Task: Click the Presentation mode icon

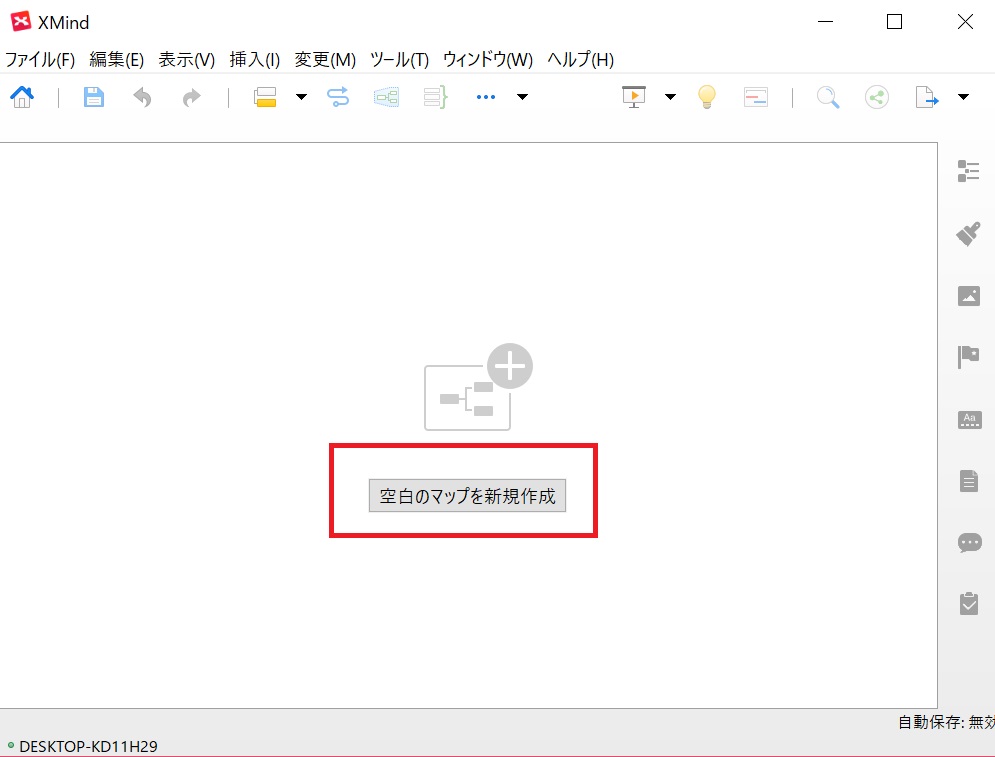Action: [x=634, y=97]
